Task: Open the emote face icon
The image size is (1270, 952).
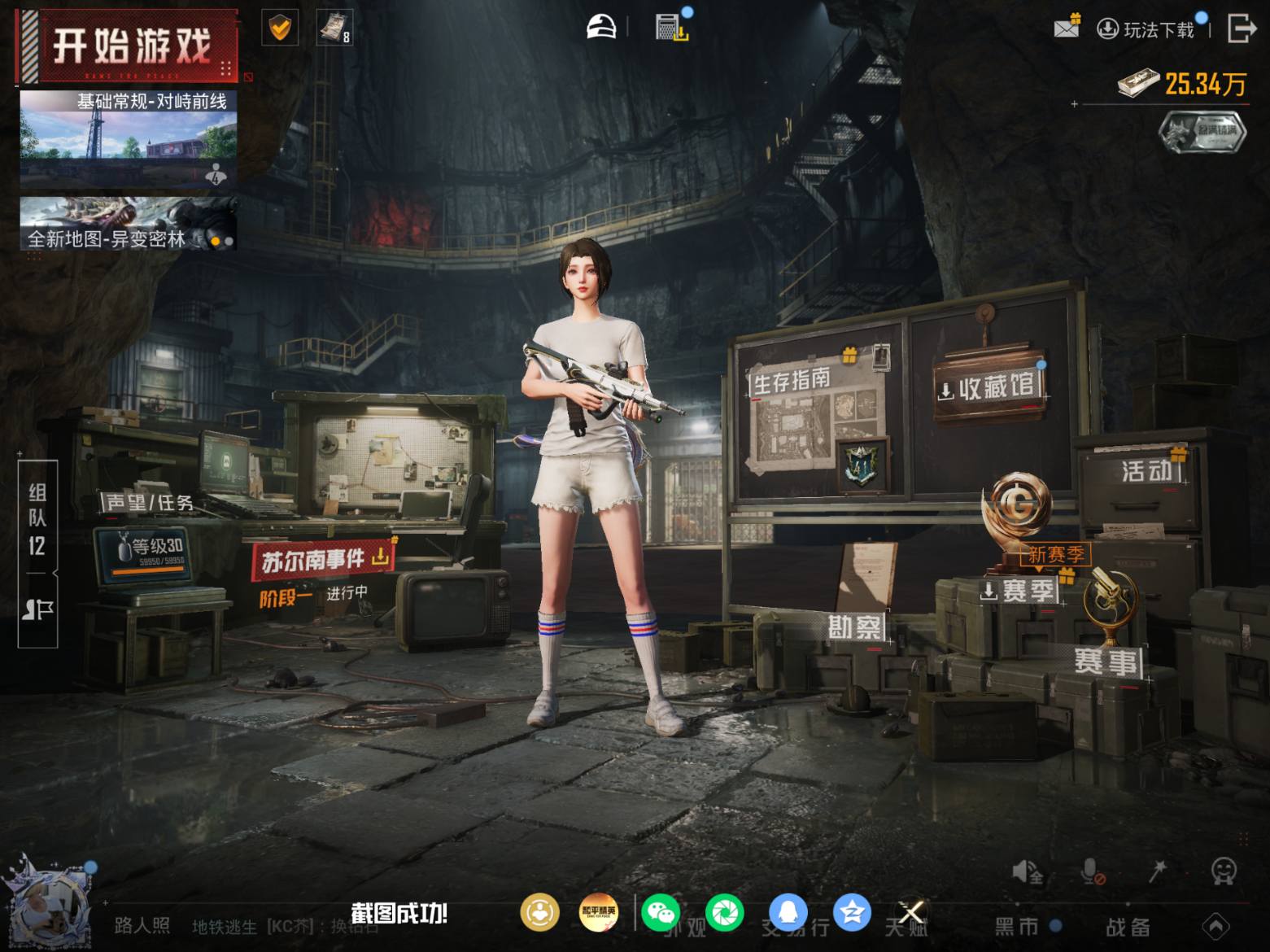Action: [1223, 871]
